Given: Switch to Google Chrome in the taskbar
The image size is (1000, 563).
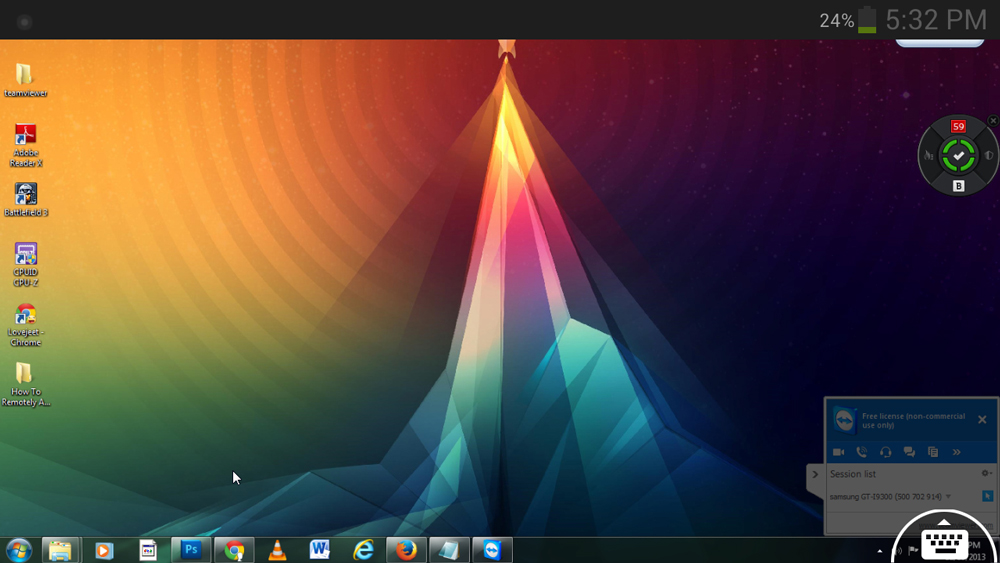Looking at the screenshot, I should coord(234,550).
